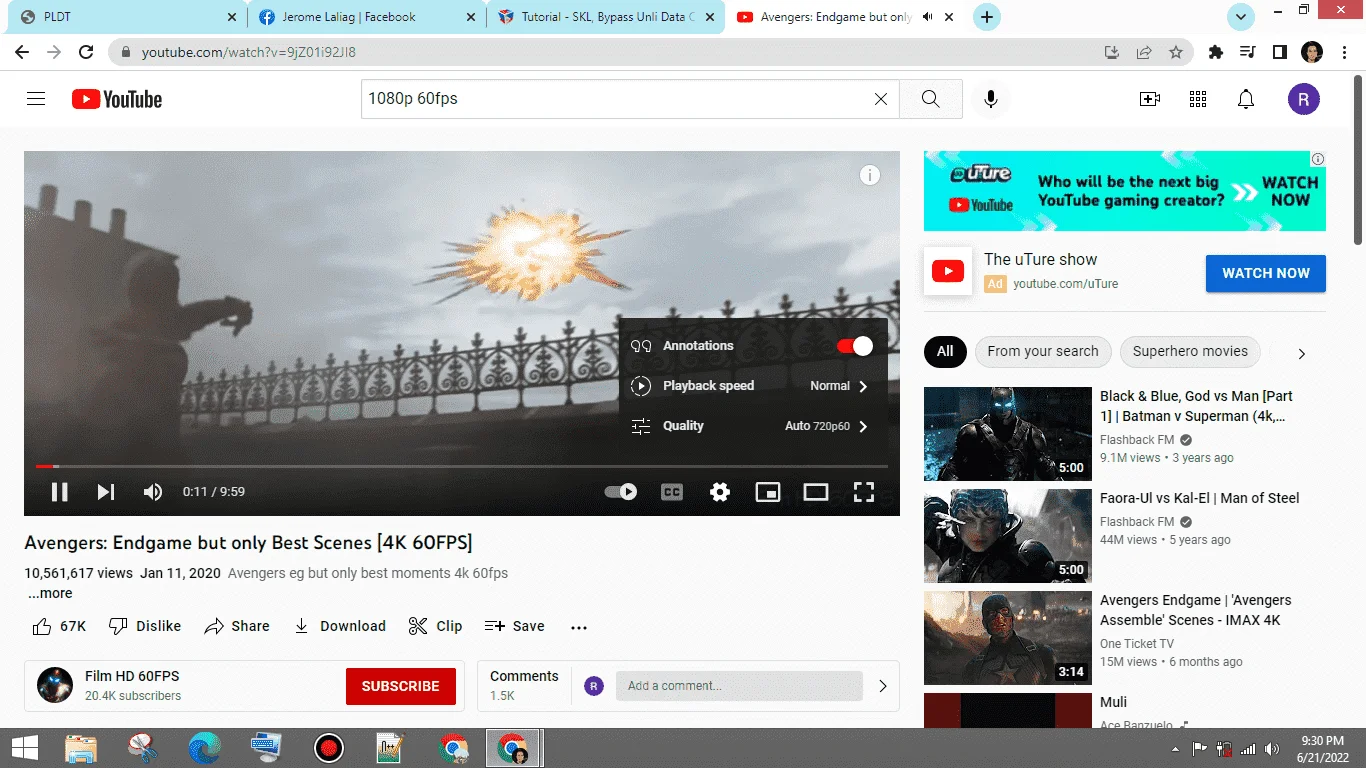Open the notifications bell
This screenshot has width=1366, height=768.
1246,99
